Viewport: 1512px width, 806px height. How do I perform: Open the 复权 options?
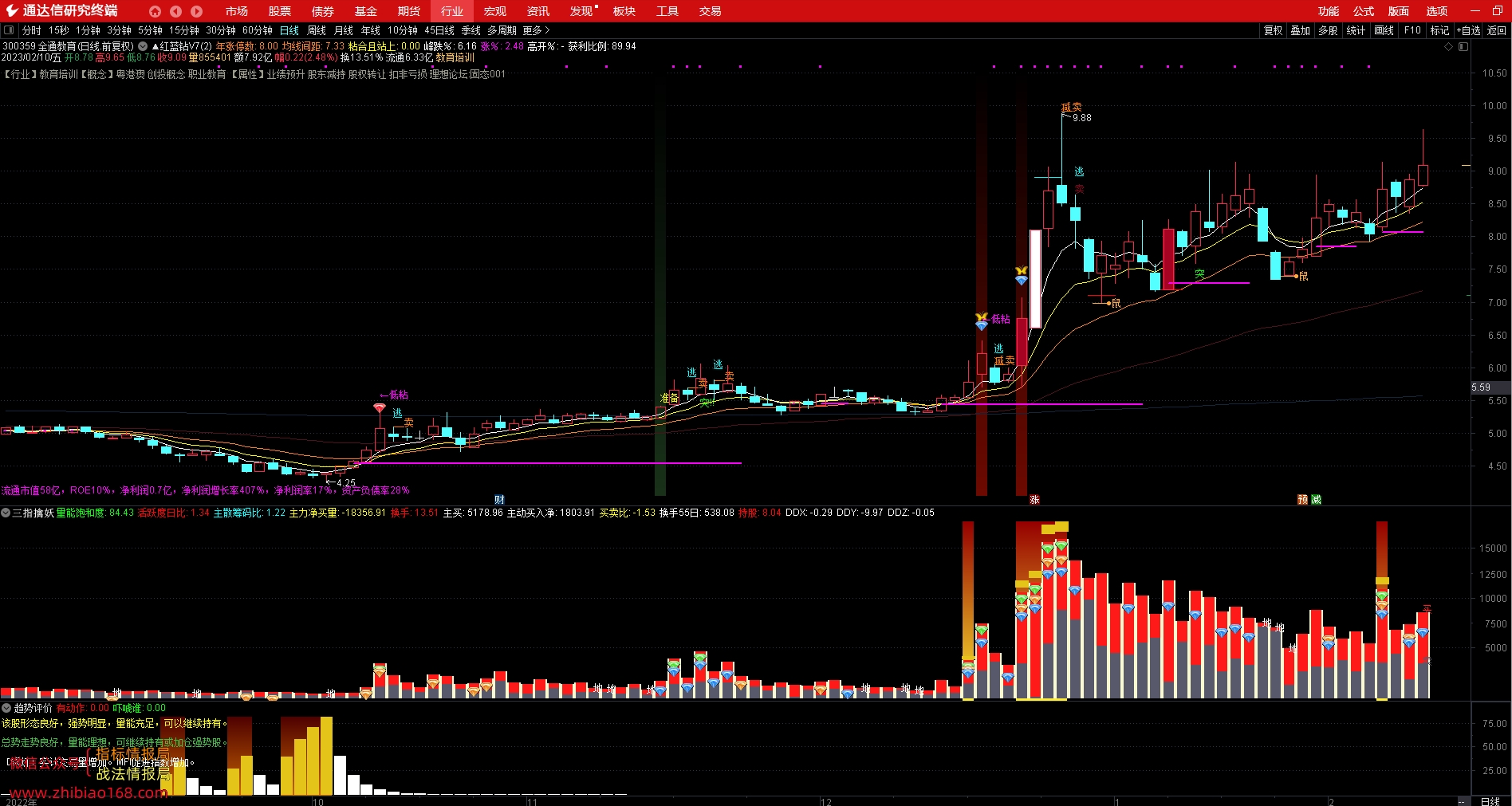click(1273, 30)
